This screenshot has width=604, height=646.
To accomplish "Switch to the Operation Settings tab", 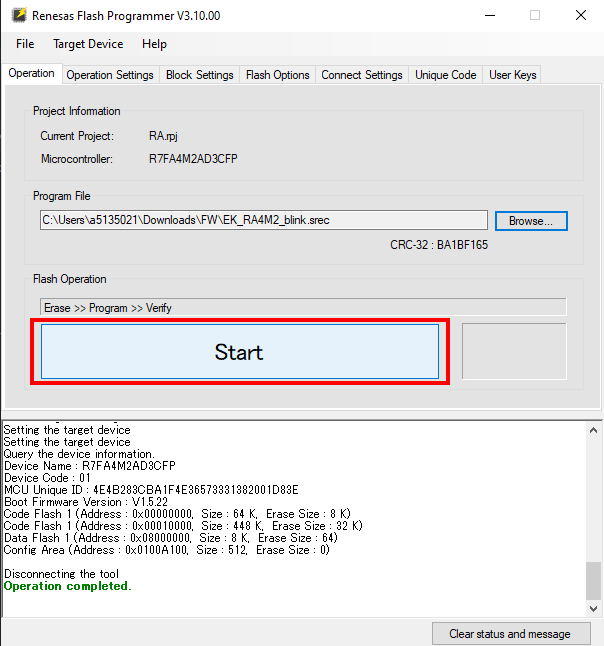I will click(110, 75).
